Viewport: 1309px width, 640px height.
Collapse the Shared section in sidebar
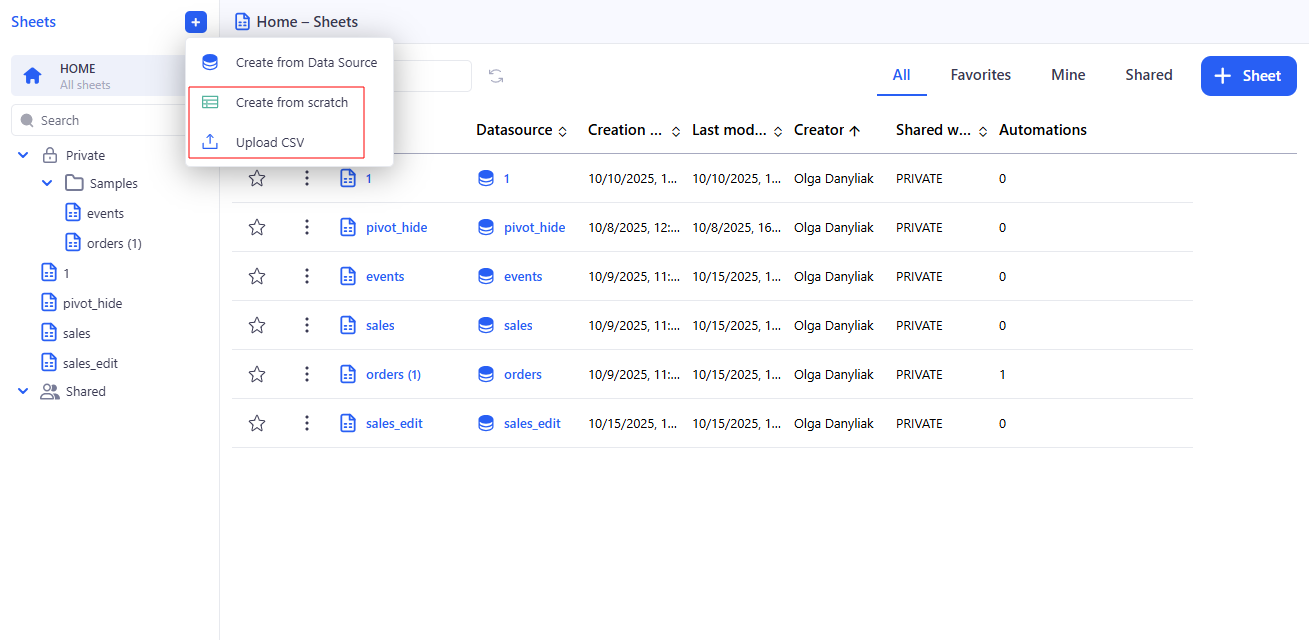pos(23,391)
